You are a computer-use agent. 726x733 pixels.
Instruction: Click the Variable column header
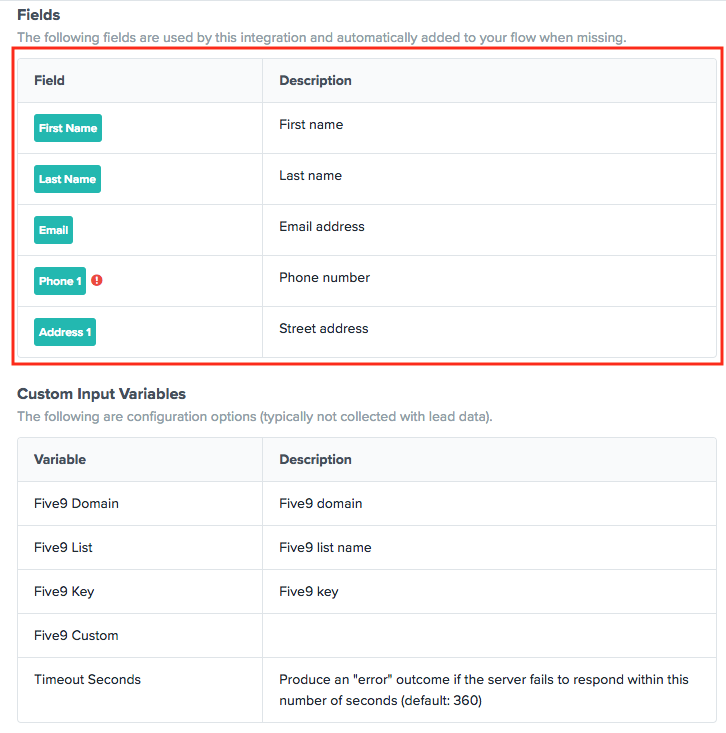(60, 460)
